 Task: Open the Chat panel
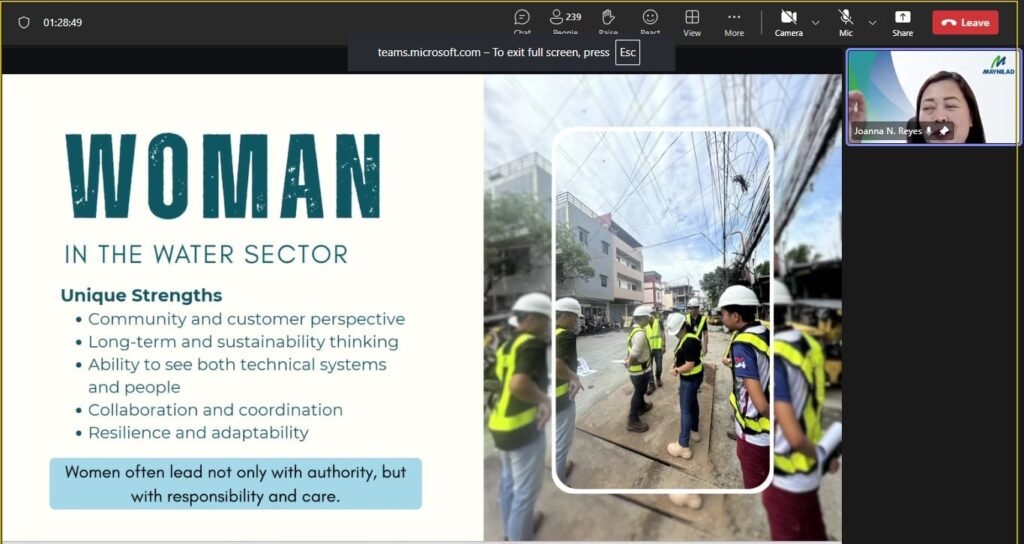(x=522, y=21)
